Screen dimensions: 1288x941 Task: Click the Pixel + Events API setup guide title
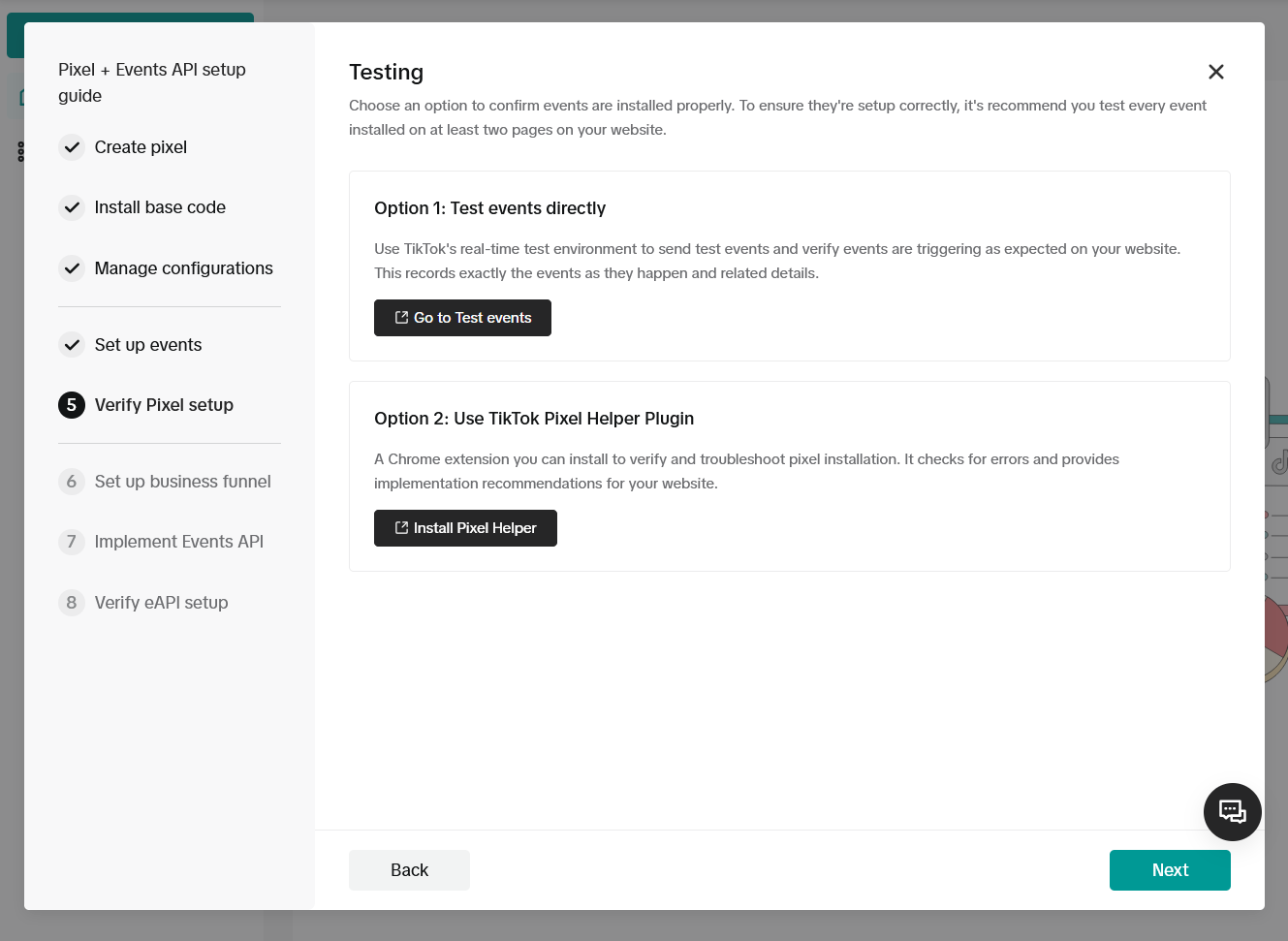click(152, 82)
